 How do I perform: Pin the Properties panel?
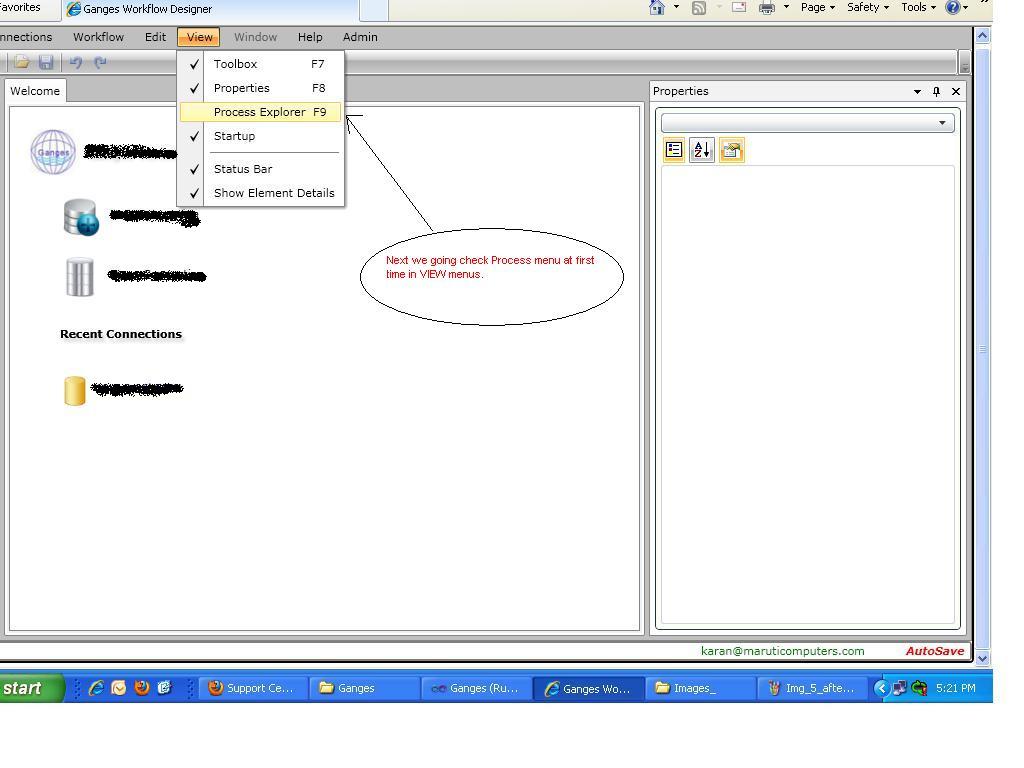click(x=936, y=91)
